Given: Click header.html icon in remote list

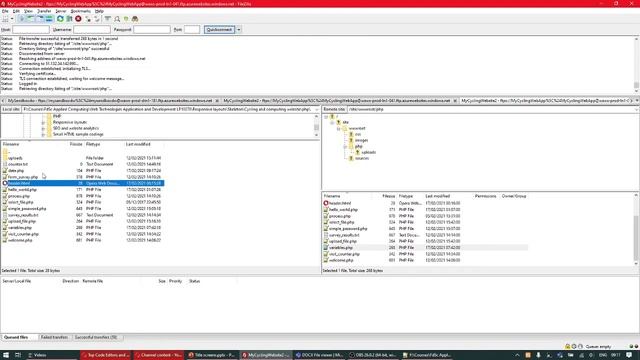Looking at the screenshot, I should (326, 203).
